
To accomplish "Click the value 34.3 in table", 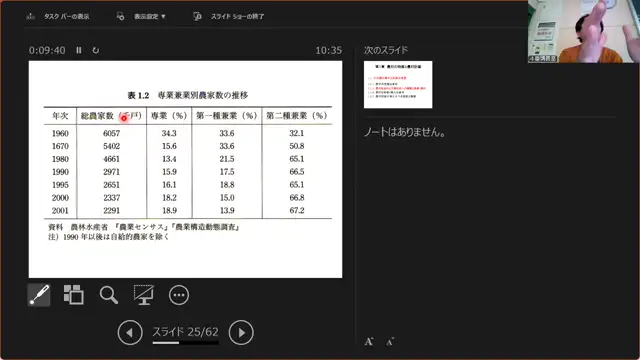I will (x=169, y=133).
